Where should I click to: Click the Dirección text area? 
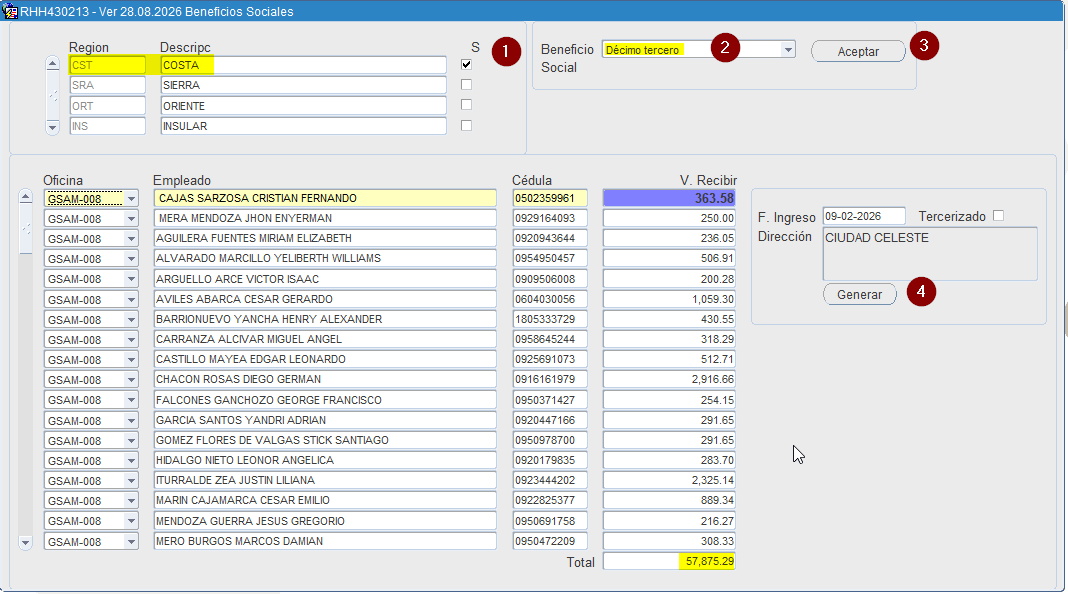tap(930, 253)
